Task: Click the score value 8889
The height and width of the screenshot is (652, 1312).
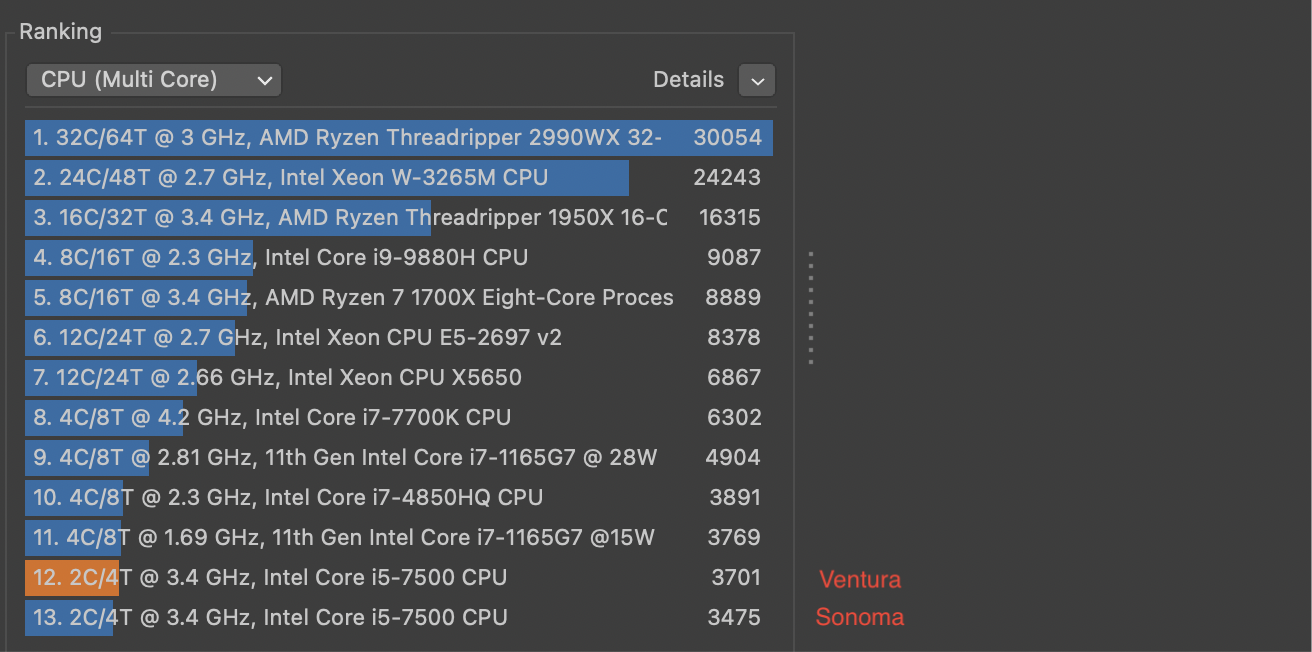Action: (x=734, y=298)
